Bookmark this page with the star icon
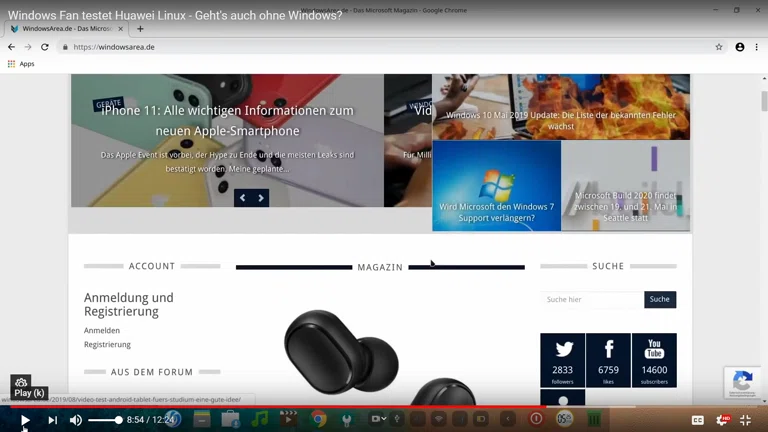Viewport: 768px width, 432px height. pos(719,47)
